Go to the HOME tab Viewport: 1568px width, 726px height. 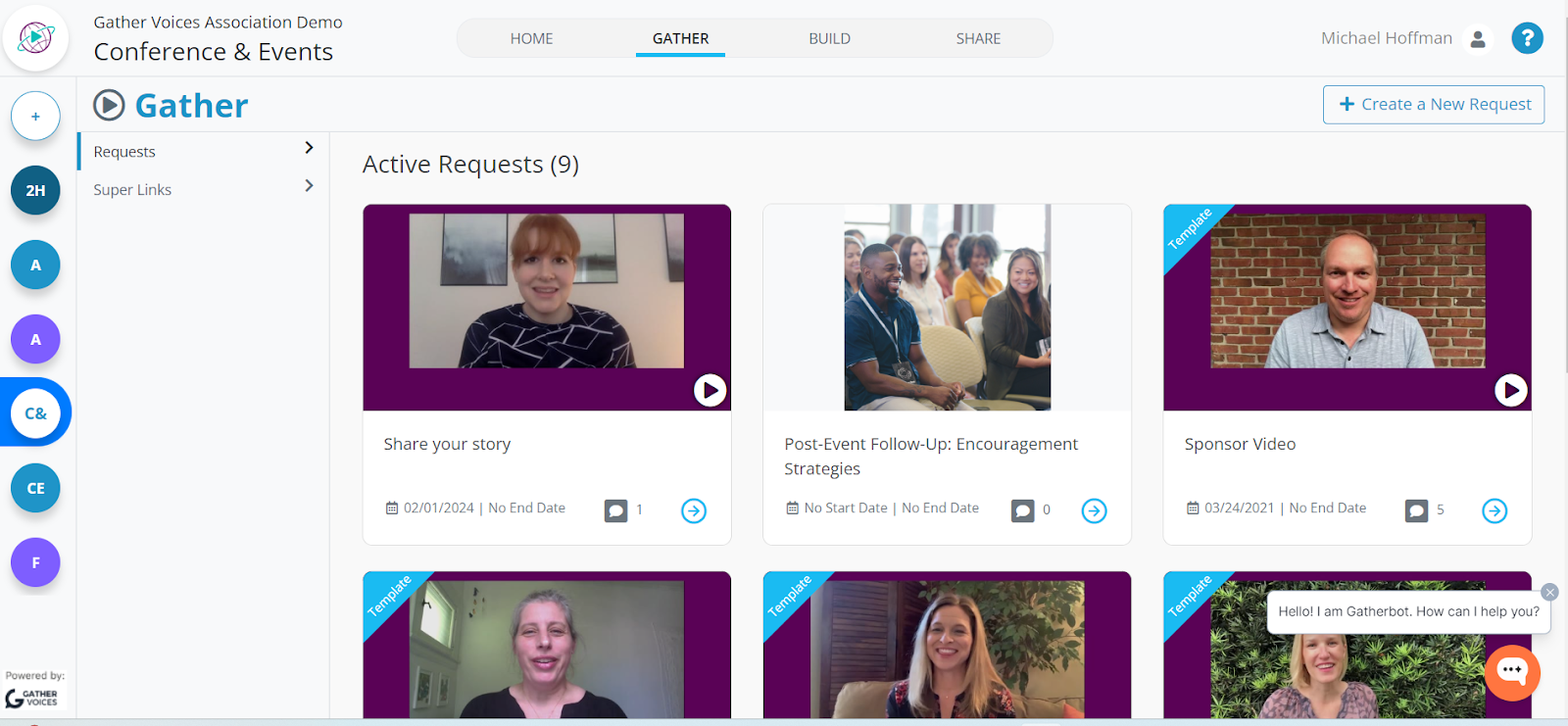point(531,38)
